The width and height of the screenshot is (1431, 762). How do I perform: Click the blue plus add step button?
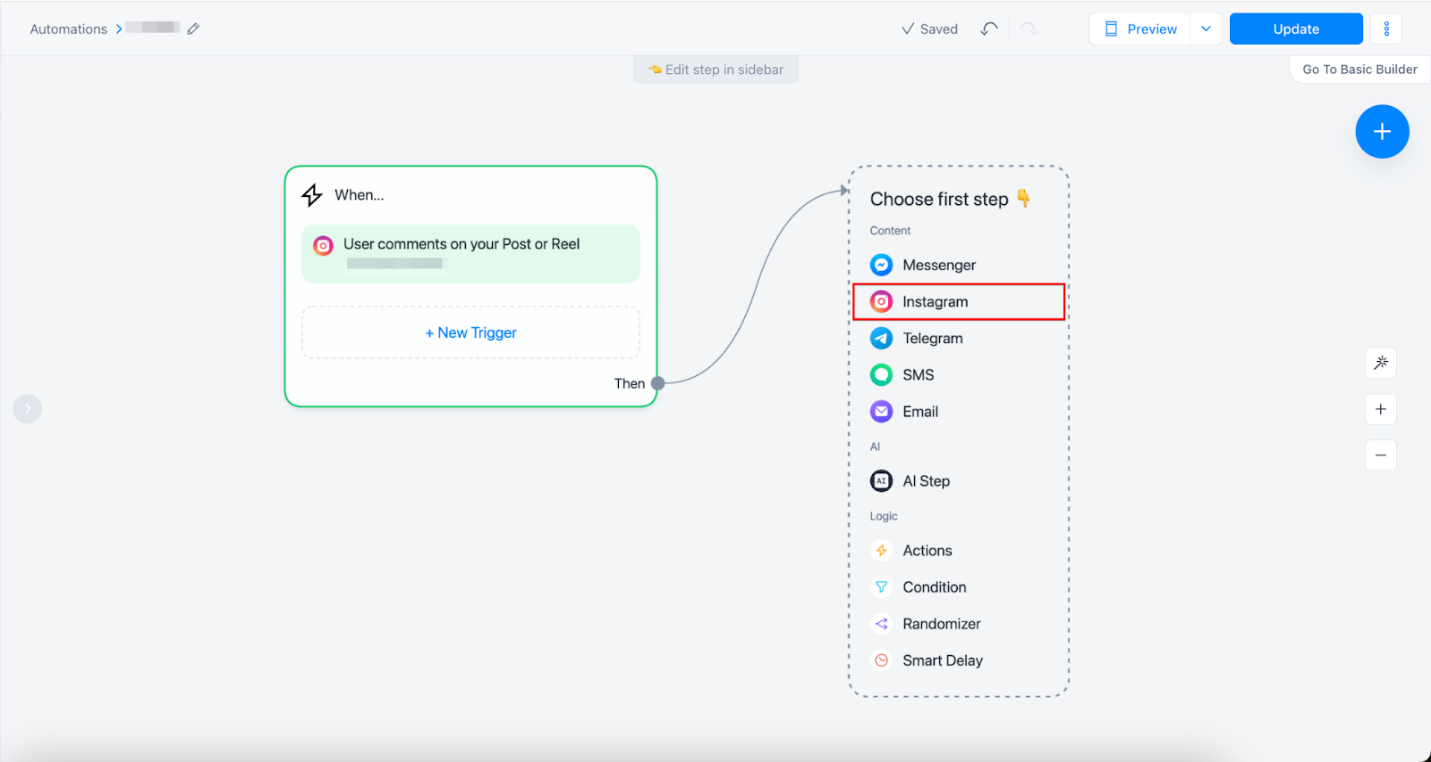[1382, 132]
